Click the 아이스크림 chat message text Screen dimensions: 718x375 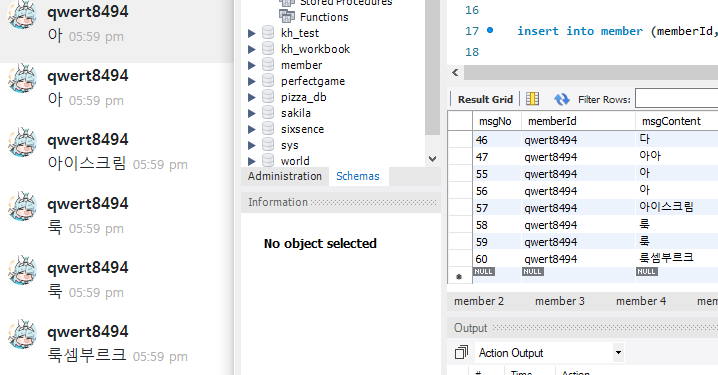tap(87, 163)
